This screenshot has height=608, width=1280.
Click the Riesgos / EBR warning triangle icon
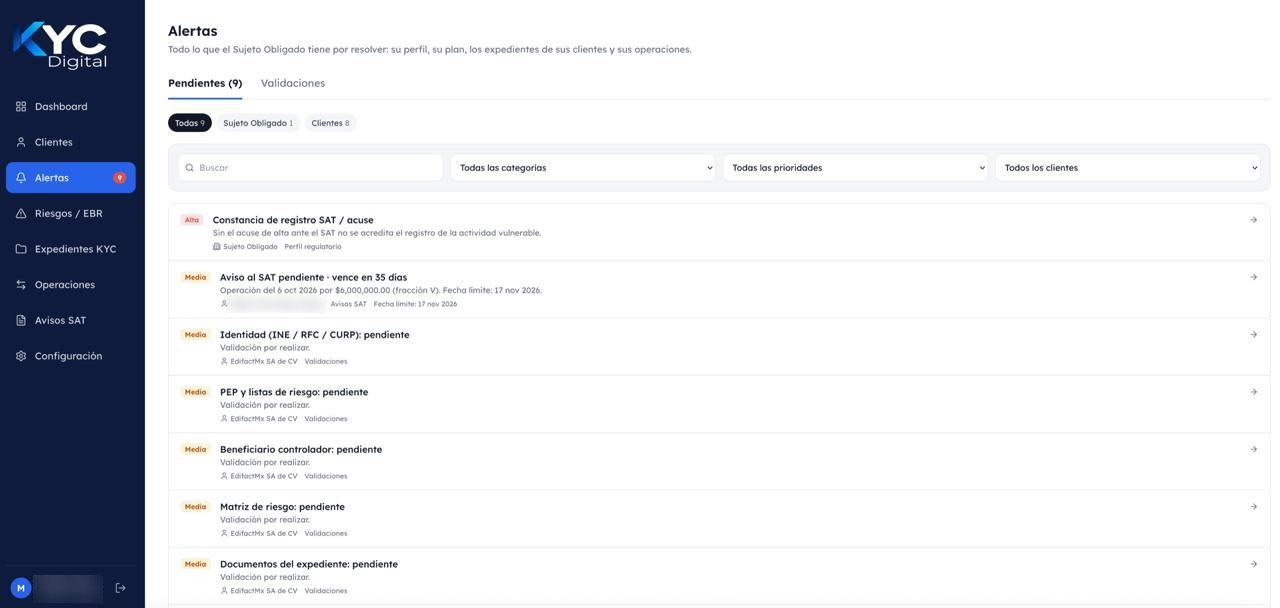click(21, 213)
